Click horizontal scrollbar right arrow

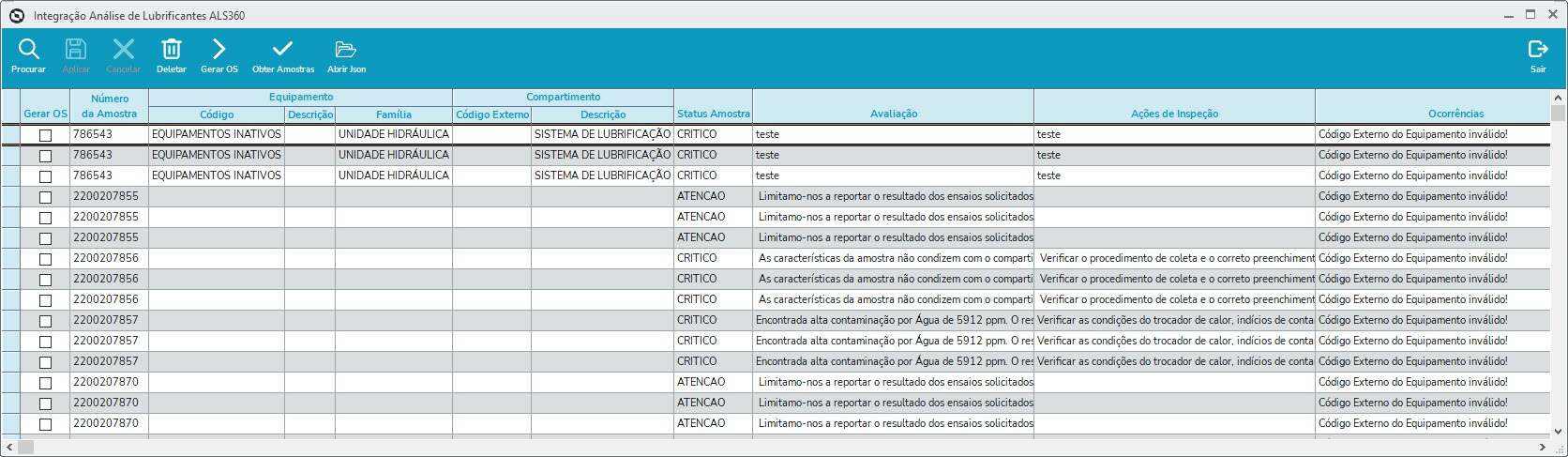coord(1544,447)
